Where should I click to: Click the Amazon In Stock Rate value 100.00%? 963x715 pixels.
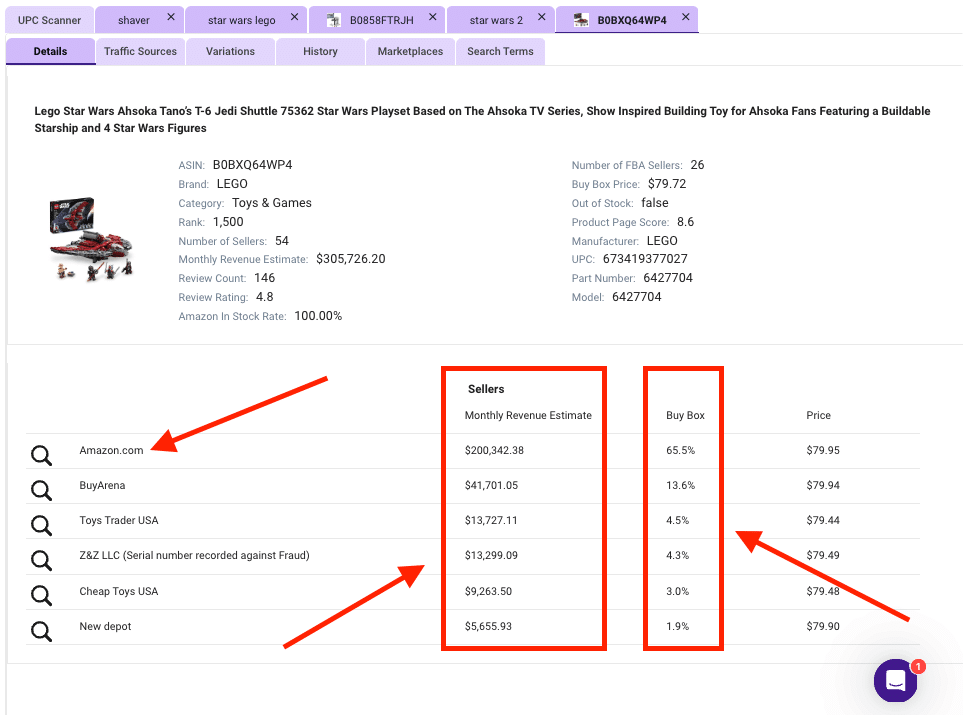pyautogui.click(x=318, y=316)
